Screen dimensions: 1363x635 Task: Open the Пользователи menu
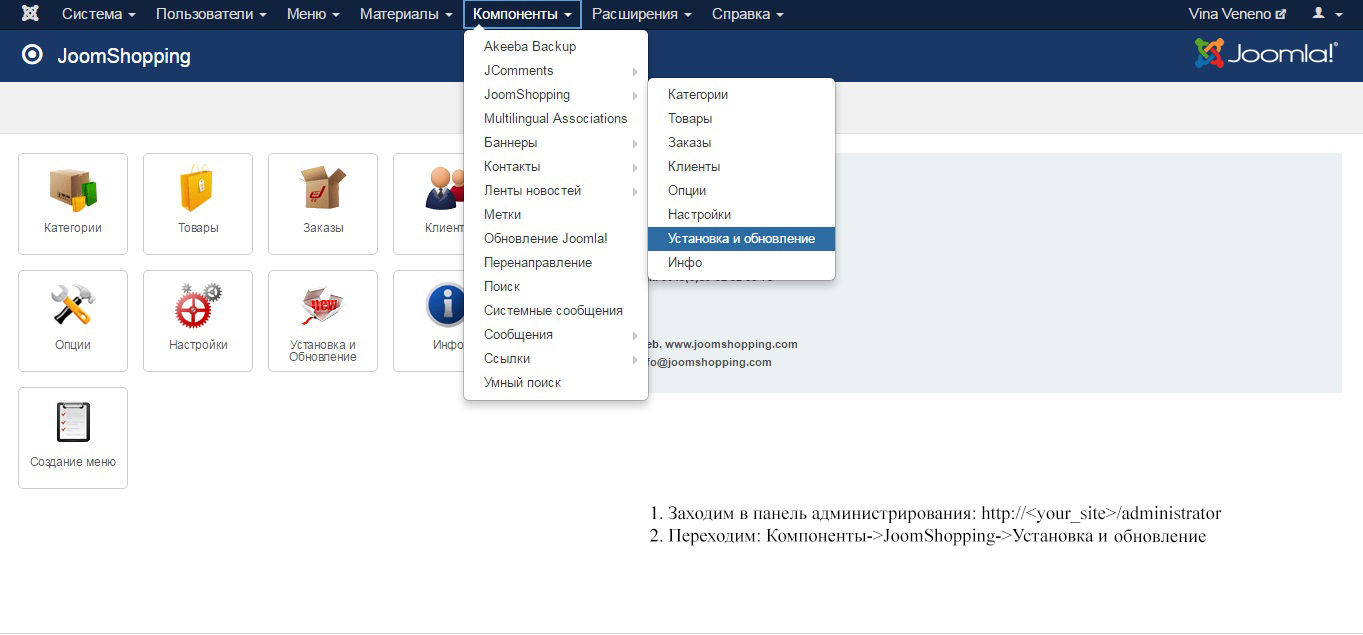point(211,14)
